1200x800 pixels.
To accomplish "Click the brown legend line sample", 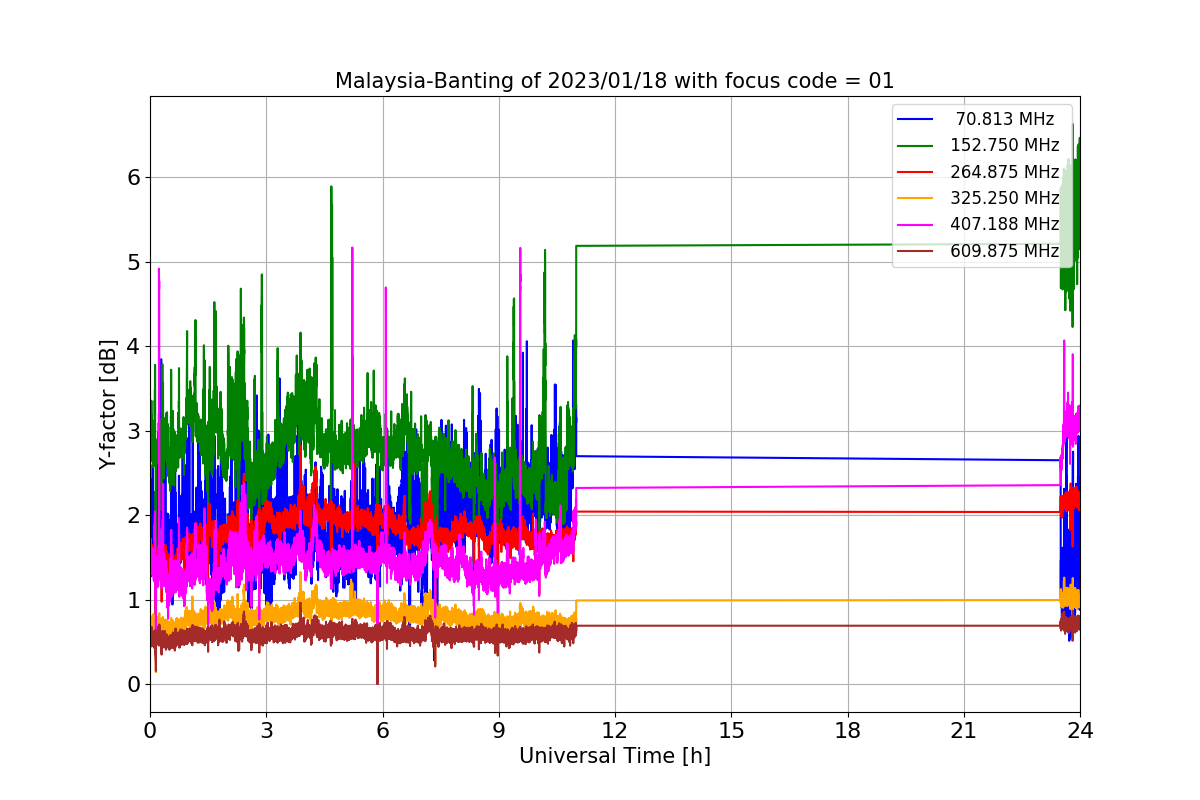I will 915,251.
